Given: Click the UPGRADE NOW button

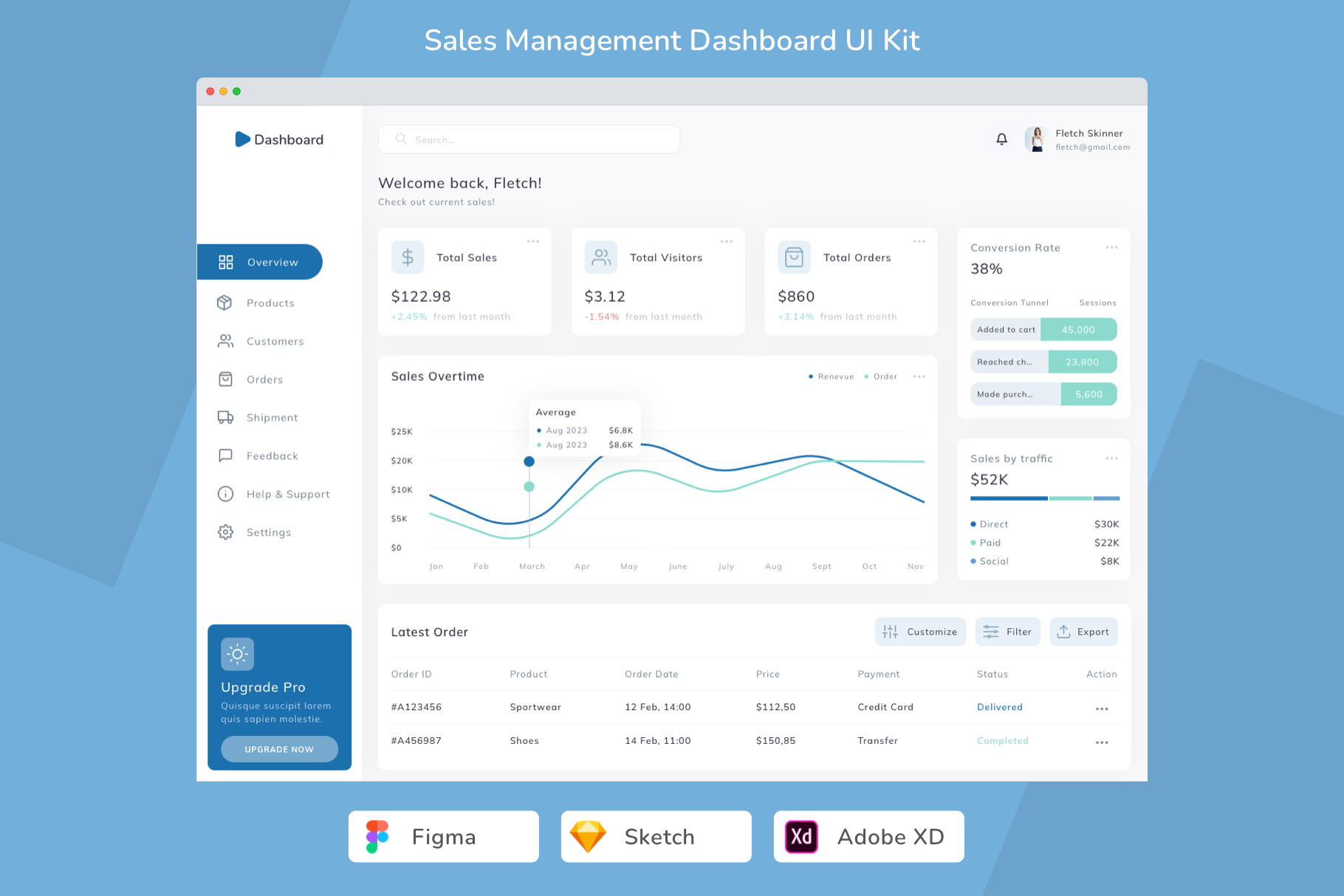Looking at the screenshot, I should tap(279, 749).
